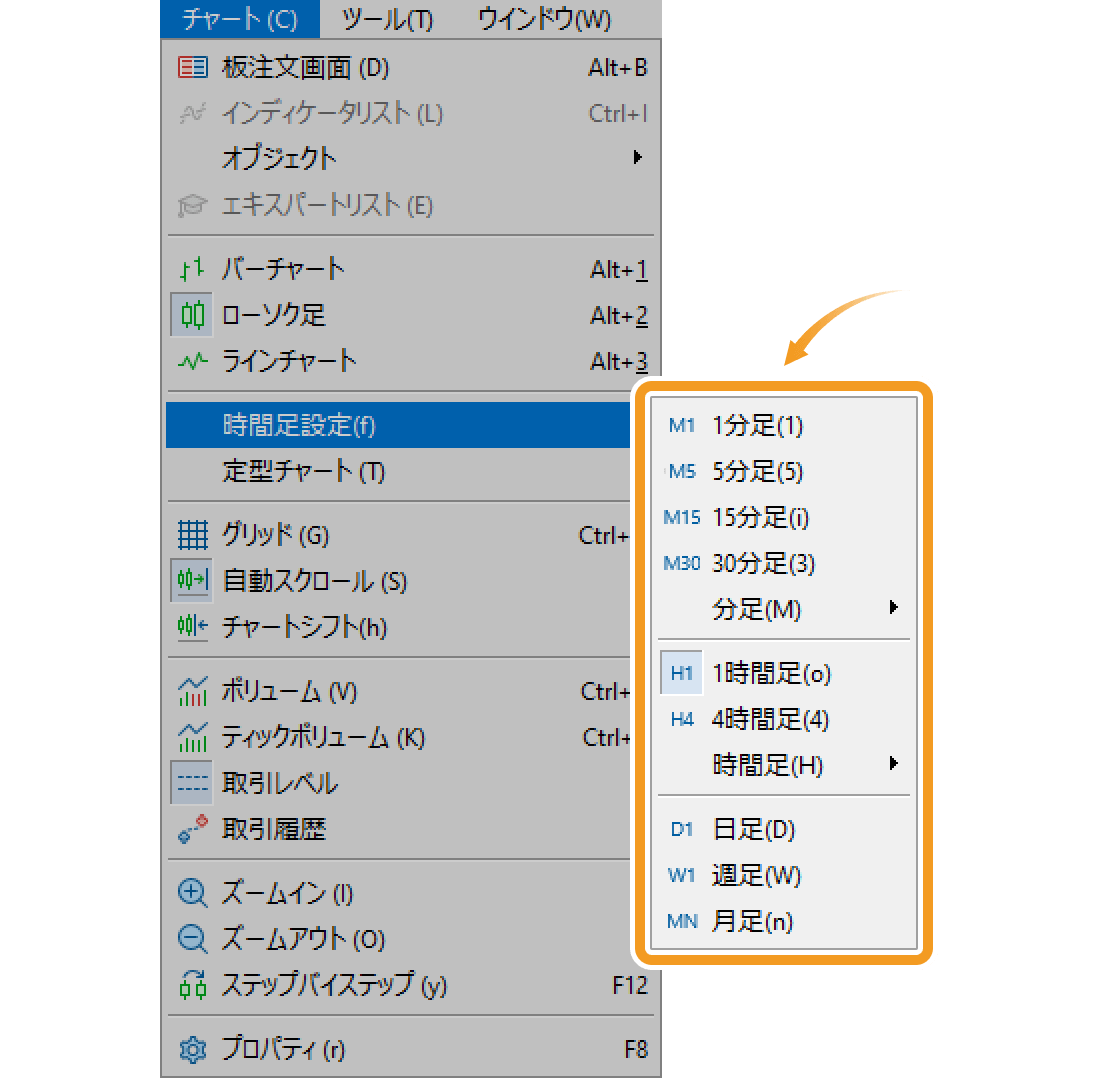
Task: Open プロパティ (r)
Action: (411, 1049)
